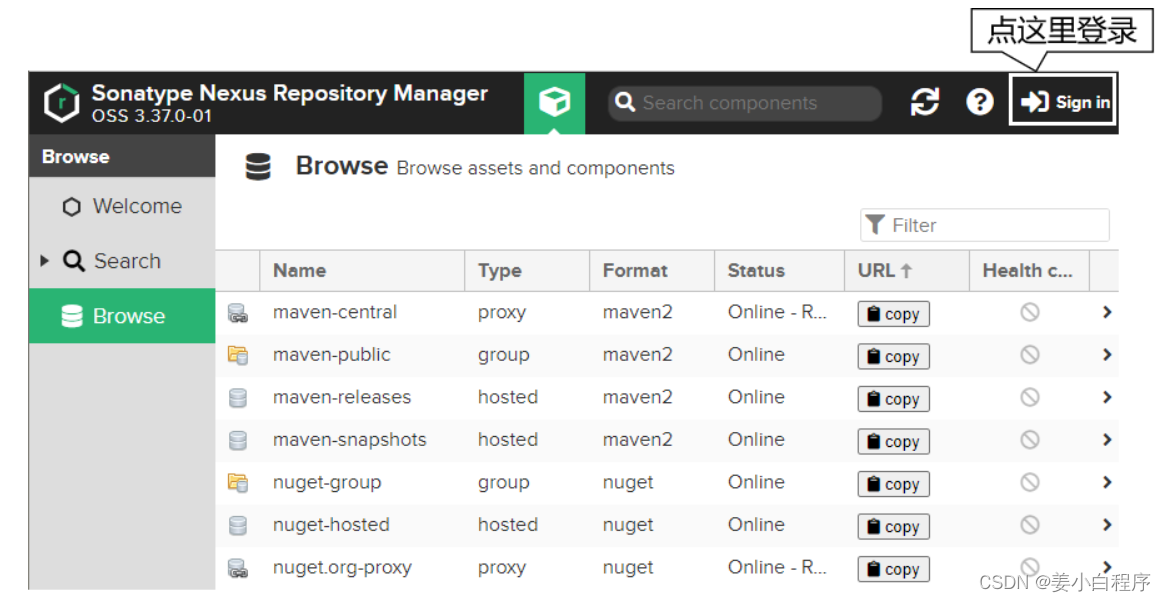The height and width of the screenshot is (602, 1166).
Task: Click the 'proxy' type of nuget.org-proxy
Action: 502,569
